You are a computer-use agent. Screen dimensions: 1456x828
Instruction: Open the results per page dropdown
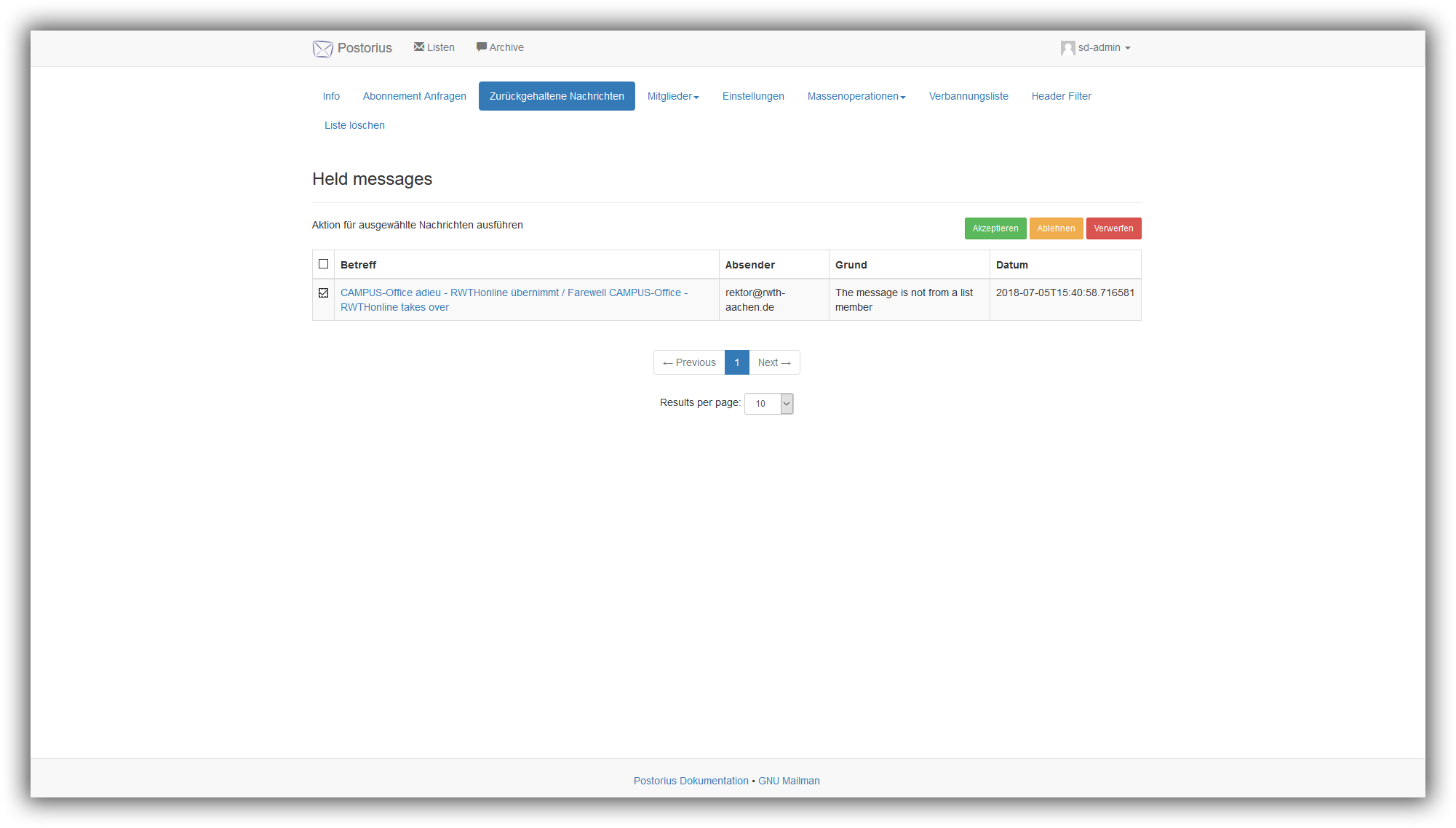[x=768, y=404]
